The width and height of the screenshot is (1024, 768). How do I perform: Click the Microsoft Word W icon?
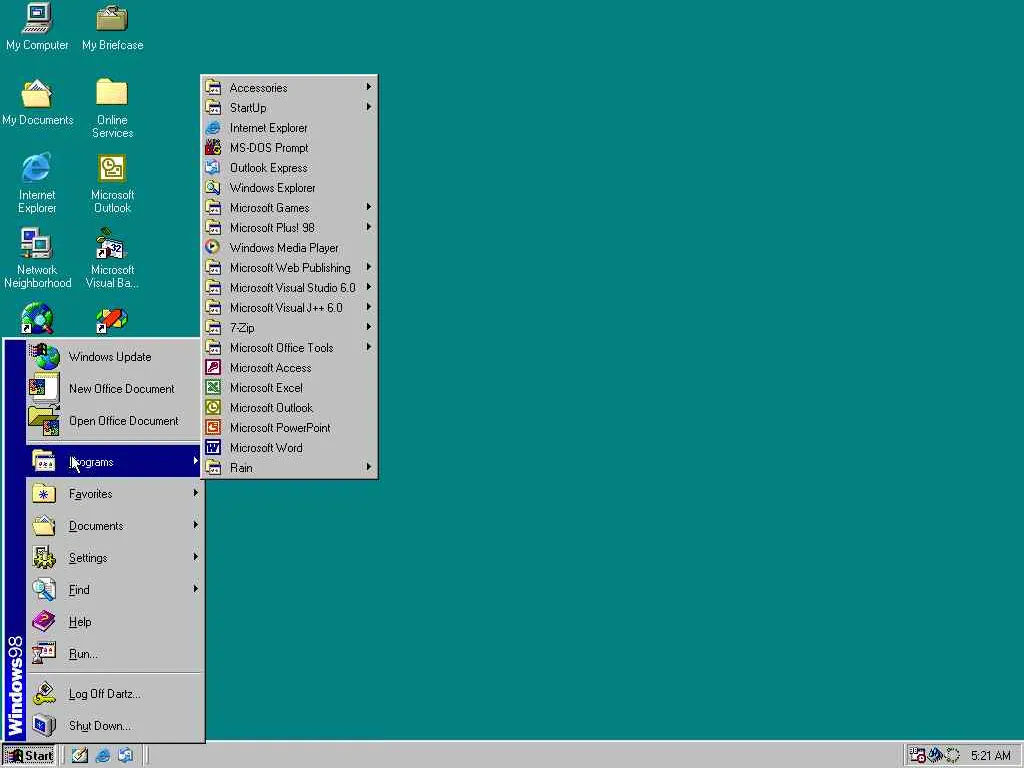coord(213,447)
